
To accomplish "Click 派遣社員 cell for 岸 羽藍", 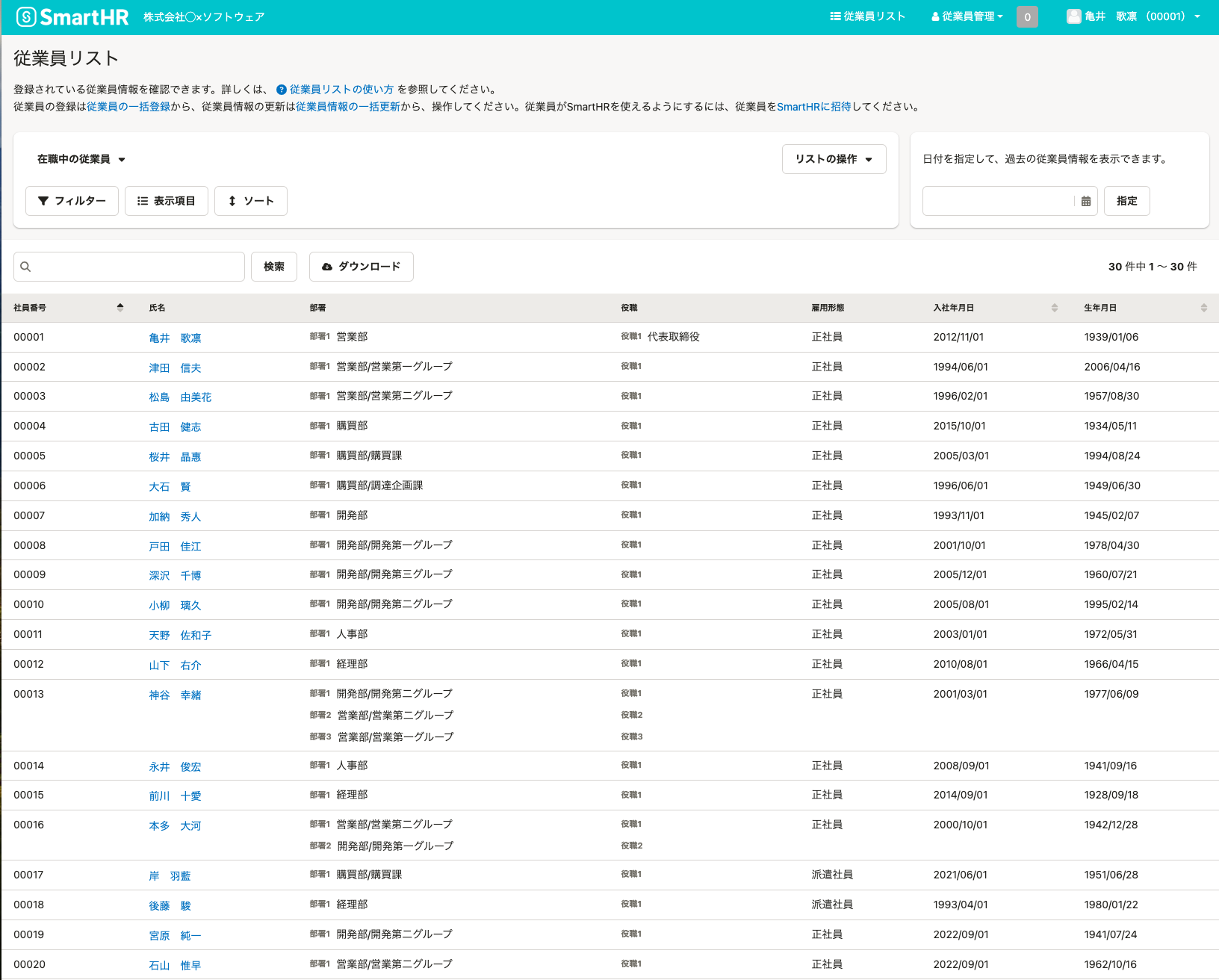I will 832,875.
